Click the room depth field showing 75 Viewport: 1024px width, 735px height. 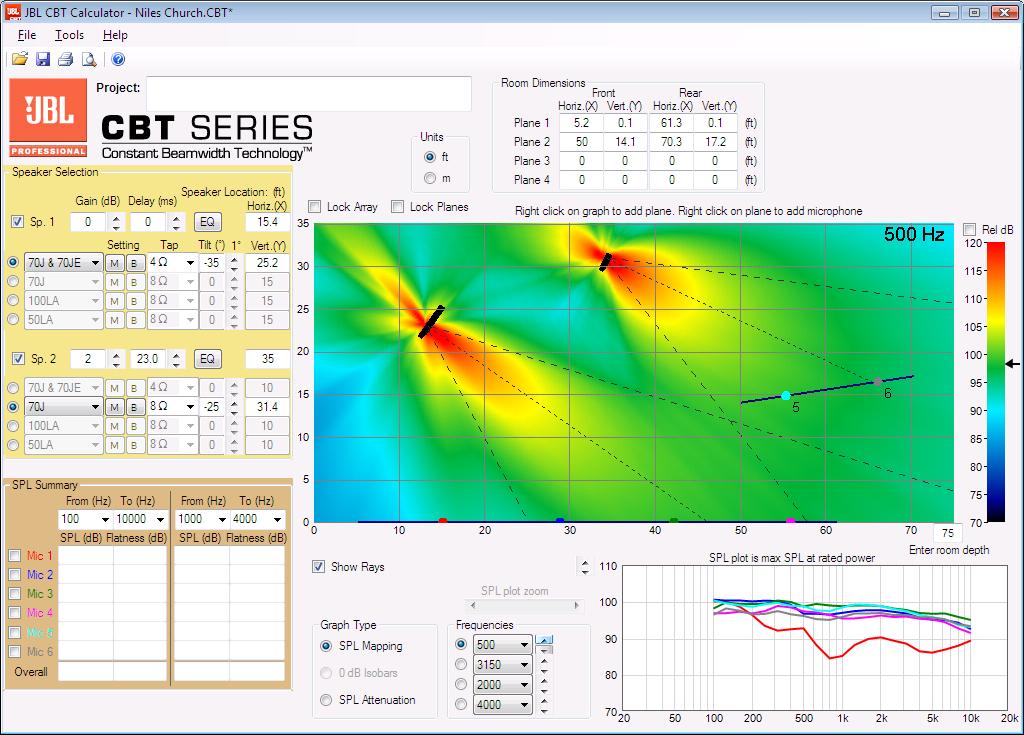tap(948, 532)
